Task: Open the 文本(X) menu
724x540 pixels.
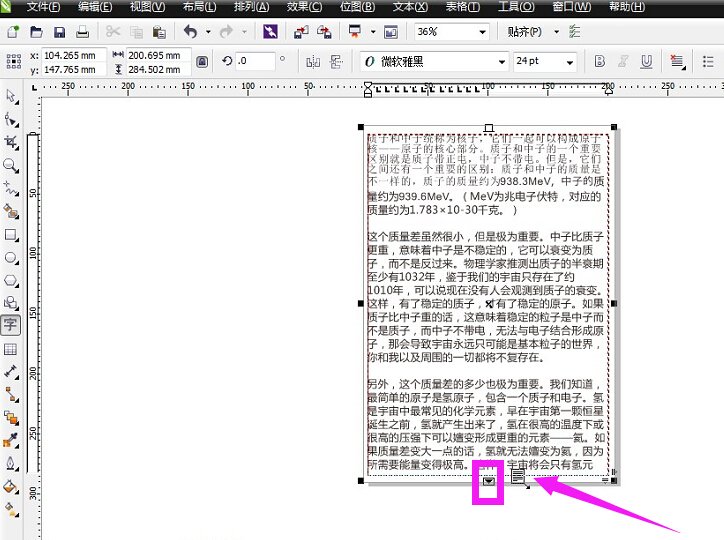Action: pyautogui.click(x=410, y=6)
